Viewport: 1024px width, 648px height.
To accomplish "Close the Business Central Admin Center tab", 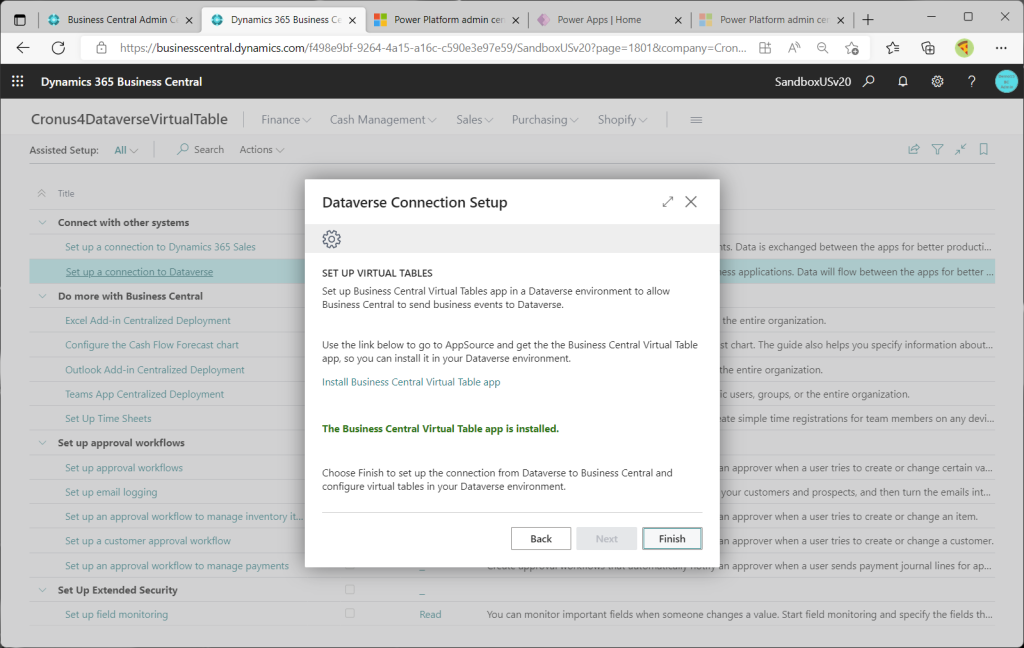I will coord(189,20).
